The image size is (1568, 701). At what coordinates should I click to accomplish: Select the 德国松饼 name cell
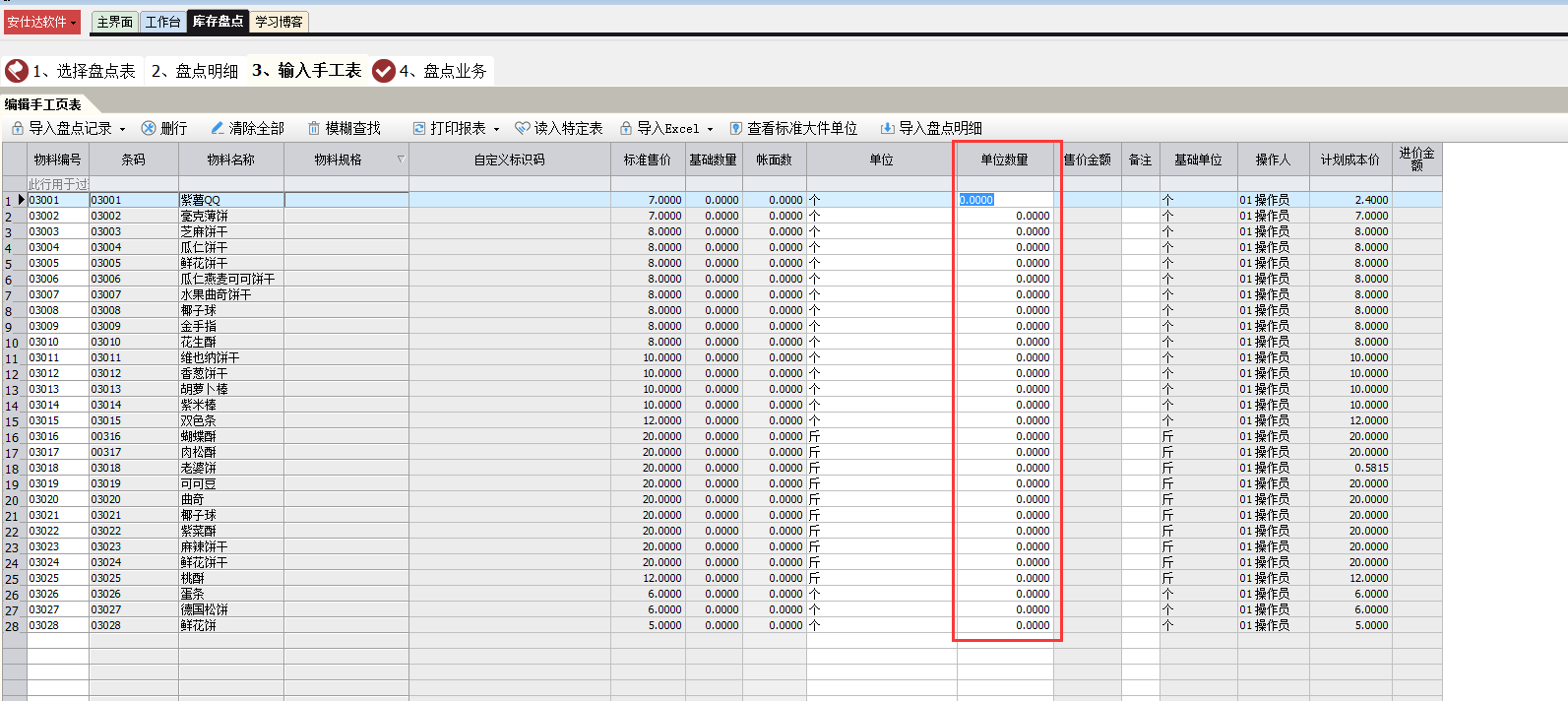pos(231,609)
